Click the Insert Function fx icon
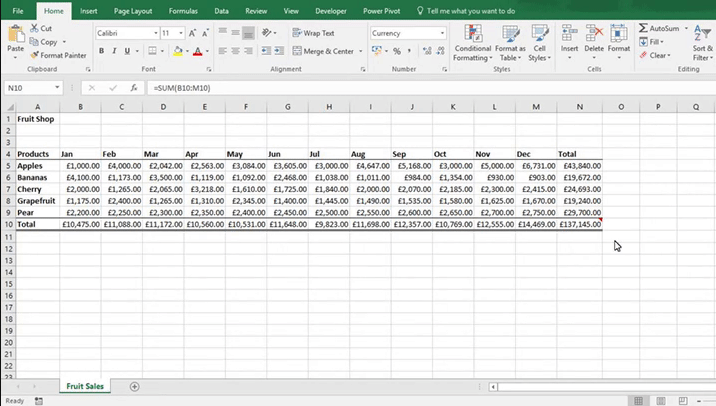Screen dimensions: 716x406 134,88
